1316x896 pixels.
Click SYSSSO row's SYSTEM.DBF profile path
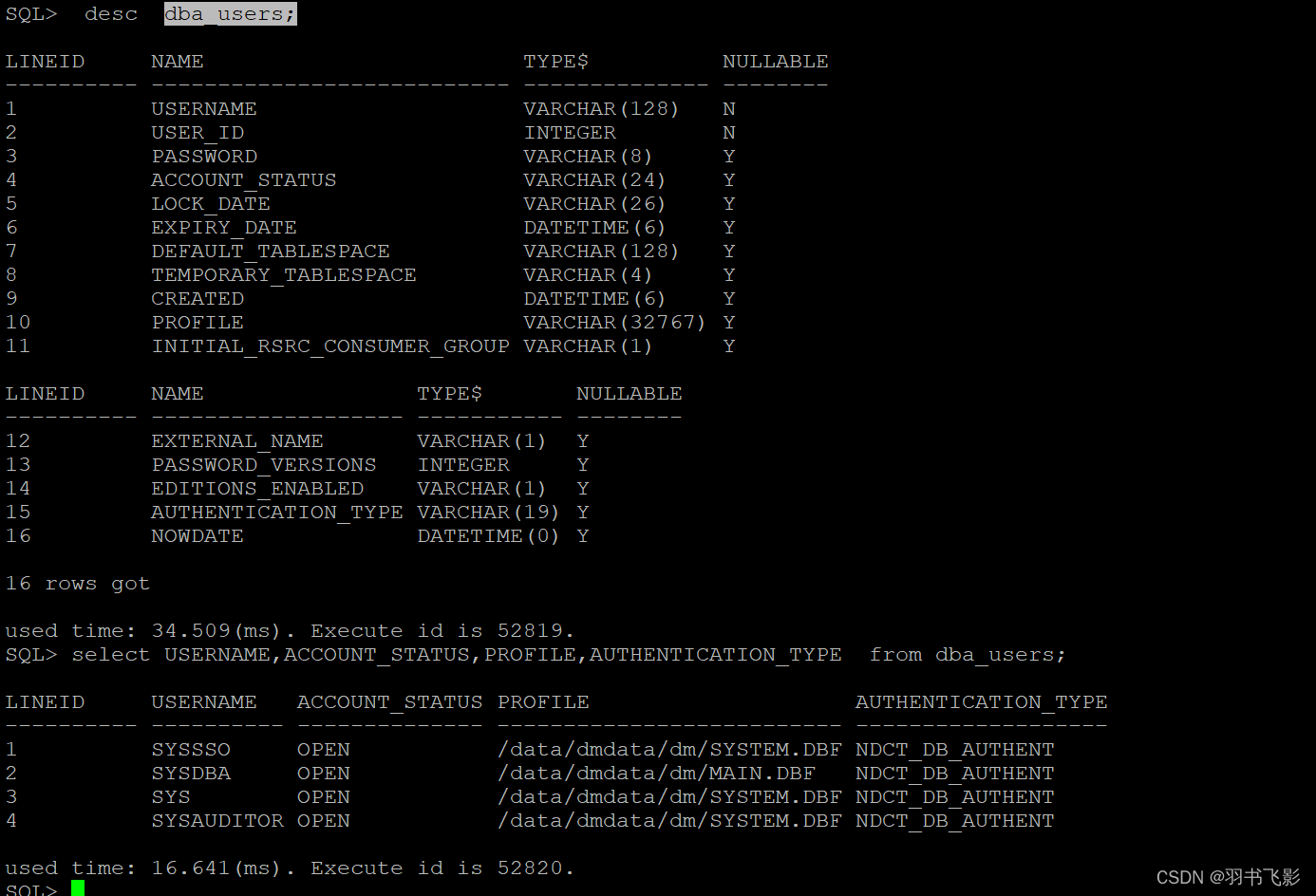(x=669, y=750)
